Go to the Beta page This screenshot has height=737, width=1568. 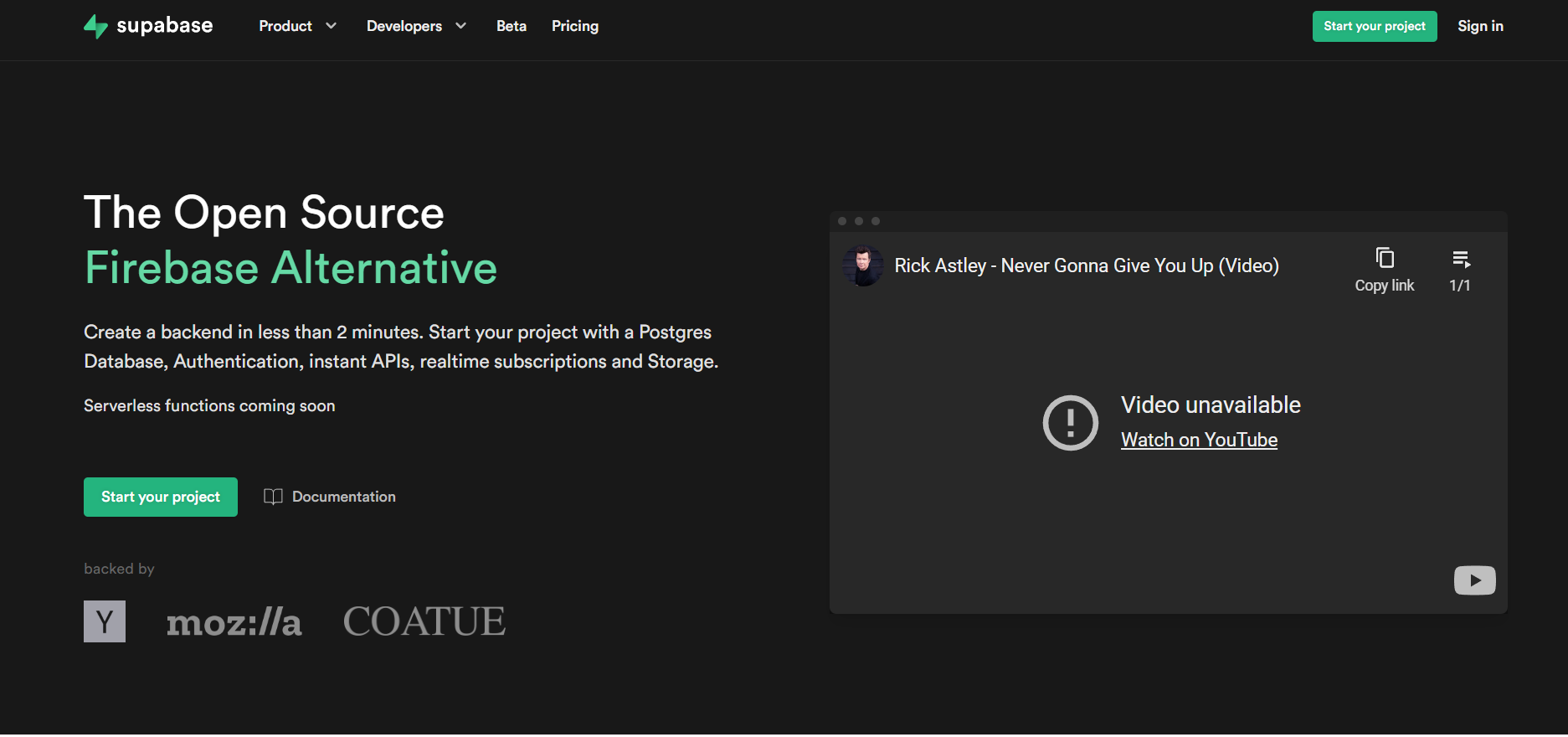coord(511,26)
